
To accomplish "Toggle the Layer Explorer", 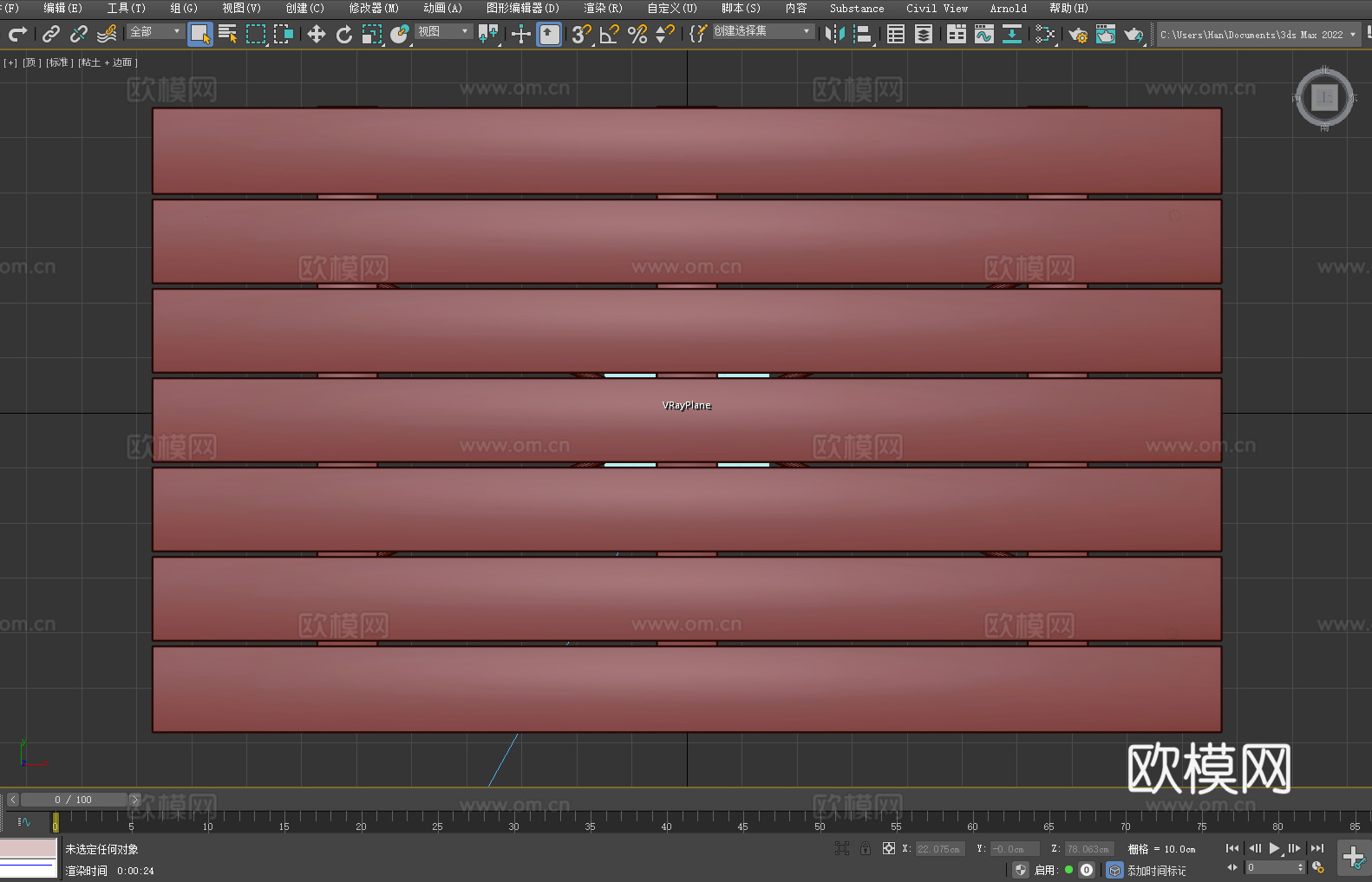I will pyautogui.click(x=924, y=34).
